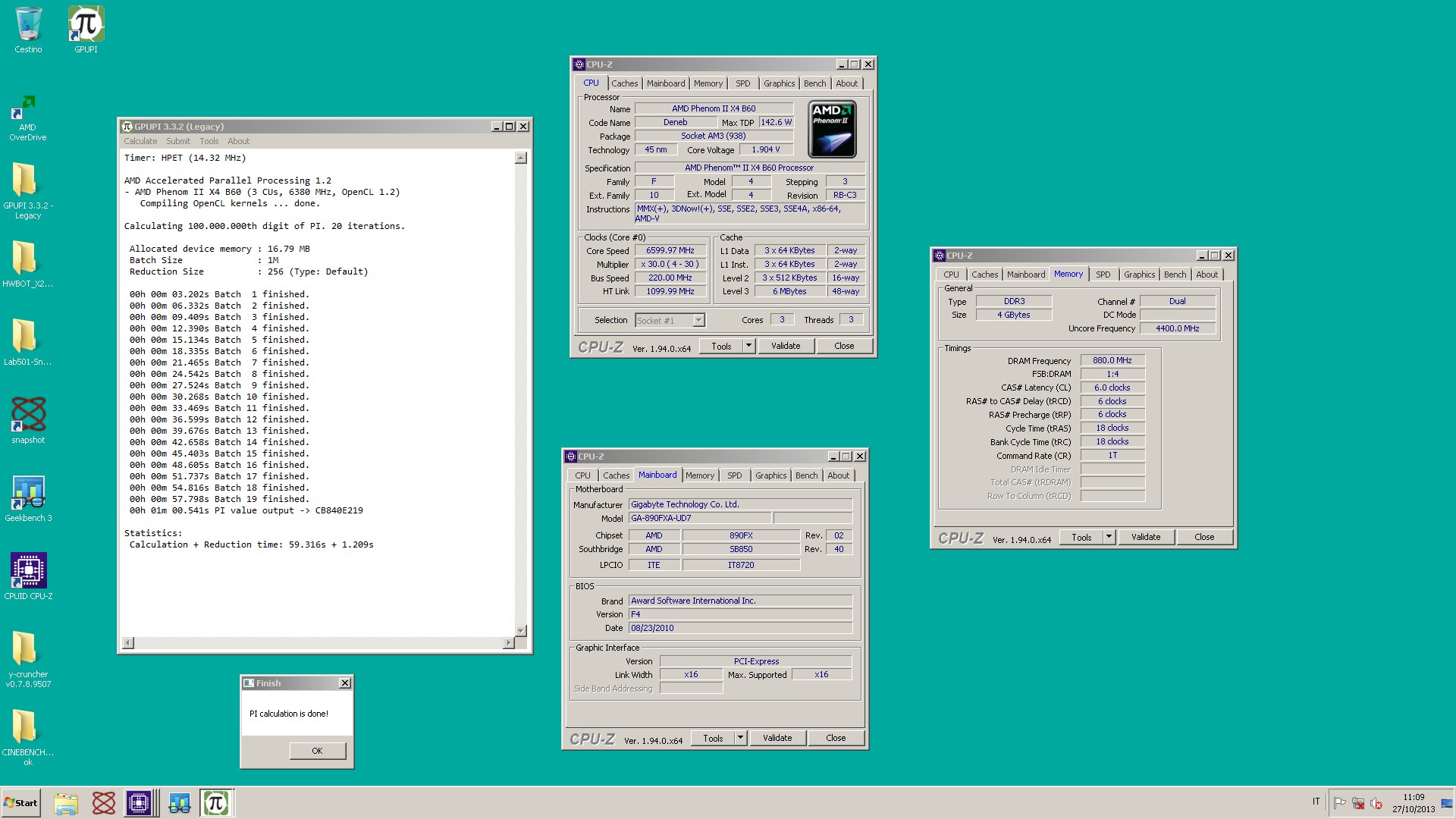Click the DRAM Frequency value 880.0 MHz
1456x819 pixels.
pos(1112,360)
